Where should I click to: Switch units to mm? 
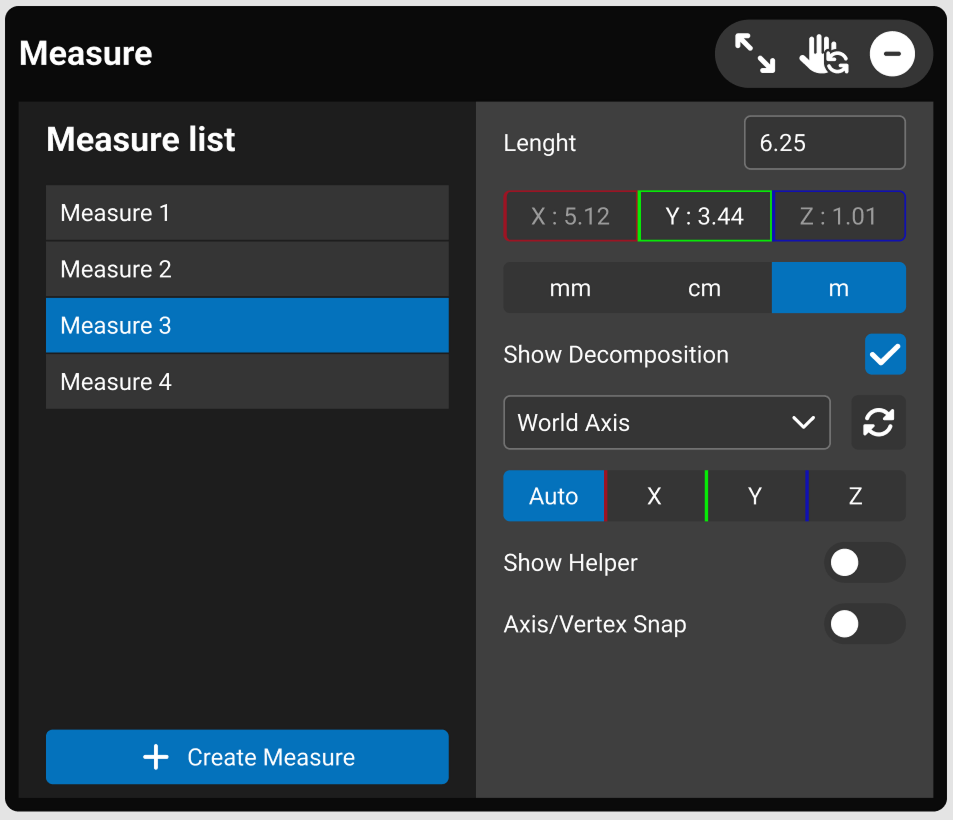[570, 289]
